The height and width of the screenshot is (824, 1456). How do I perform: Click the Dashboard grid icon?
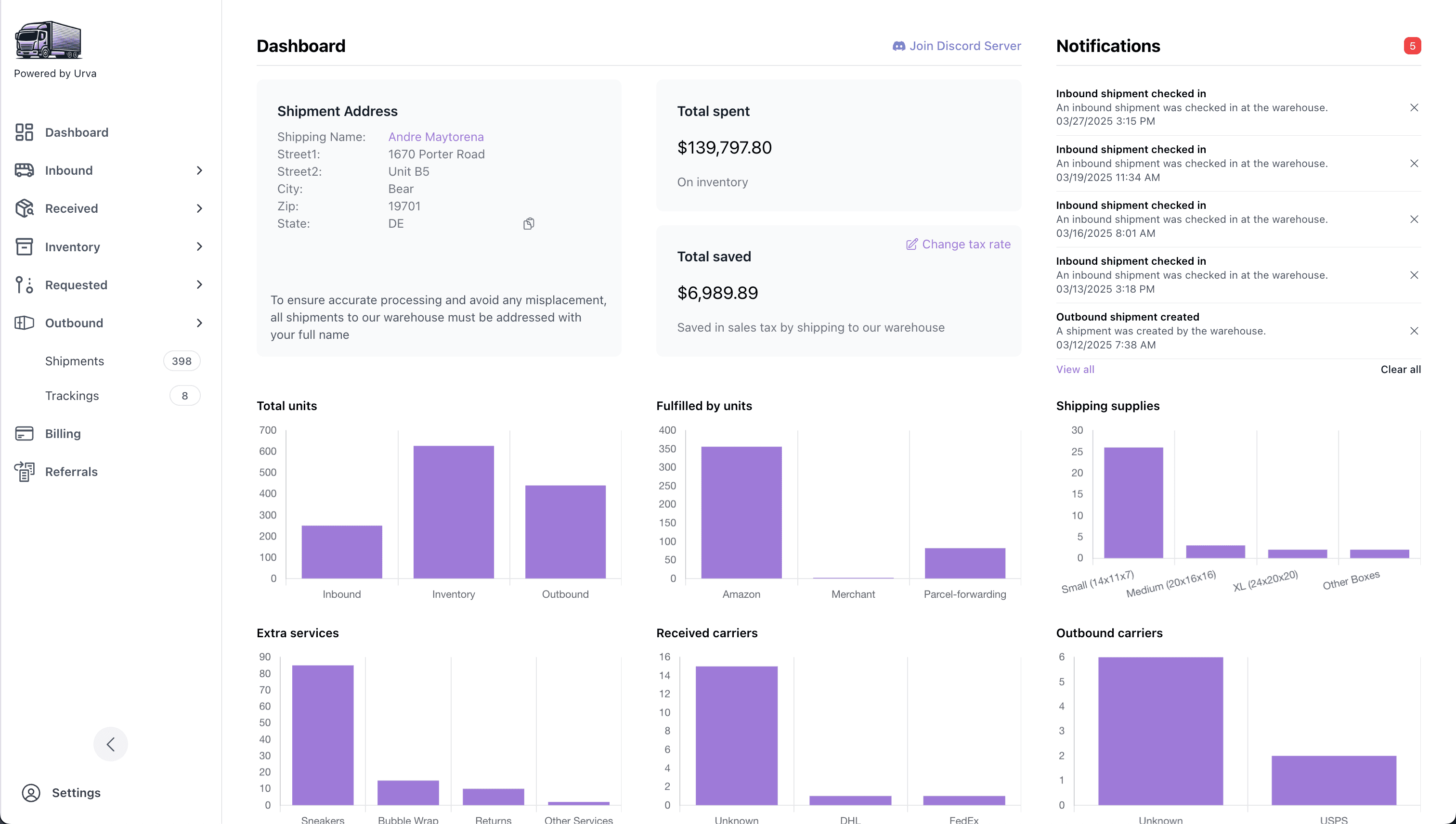pyautogui.click(x=24, y=132)
